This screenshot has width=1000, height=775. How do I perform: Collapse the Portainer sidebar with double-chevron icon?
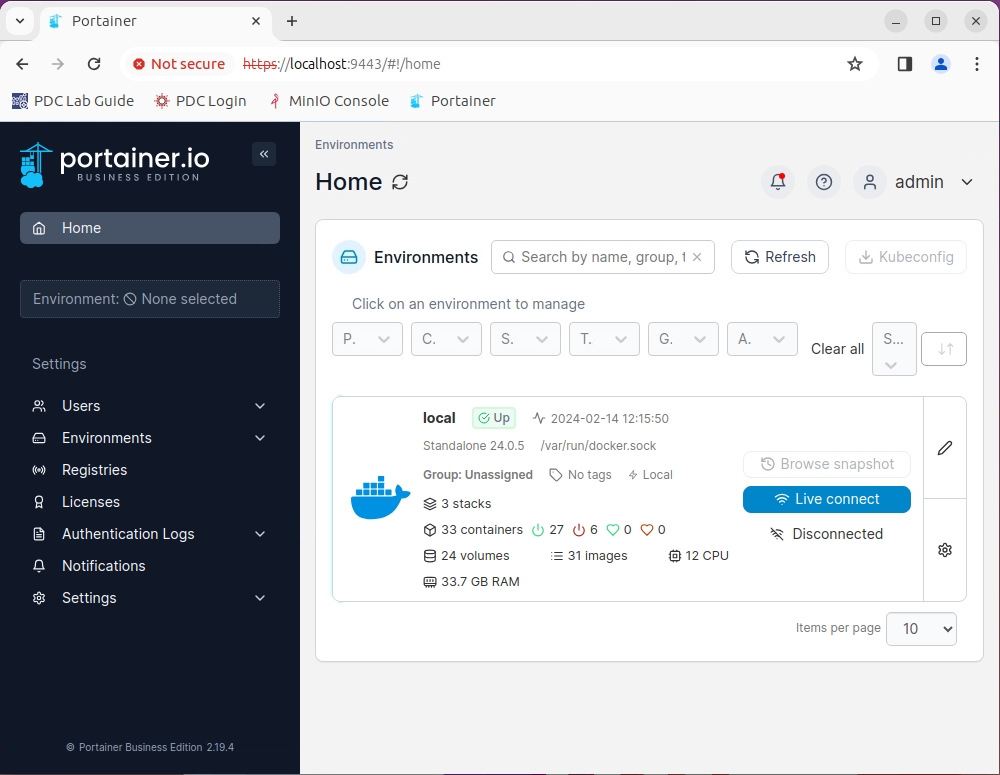coord(264,153)
